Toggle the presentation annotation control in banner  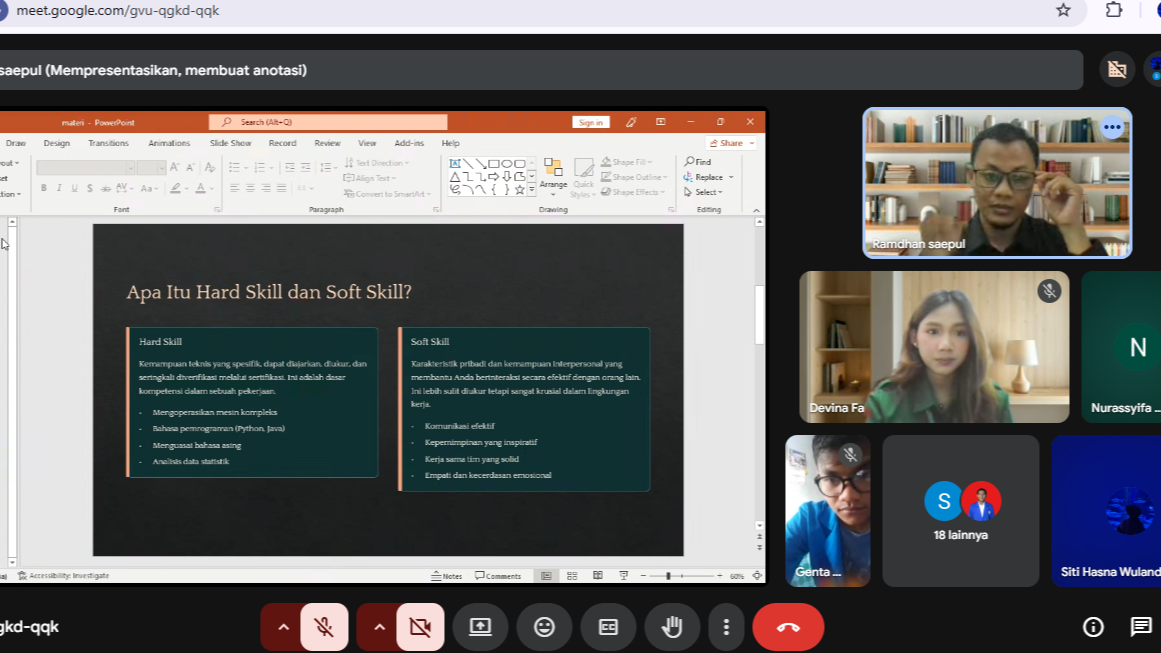coord(1117,70)
